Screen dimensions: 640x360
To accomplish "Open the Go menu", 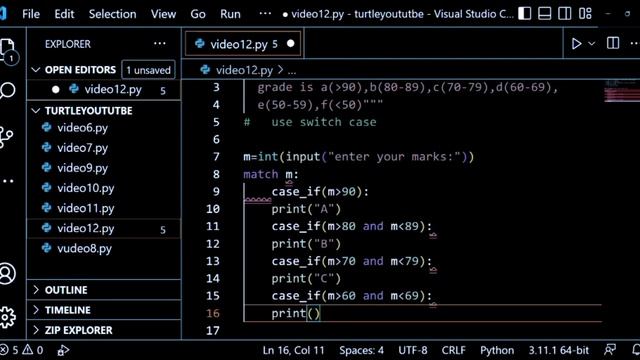I will click(x=198, y=14).
